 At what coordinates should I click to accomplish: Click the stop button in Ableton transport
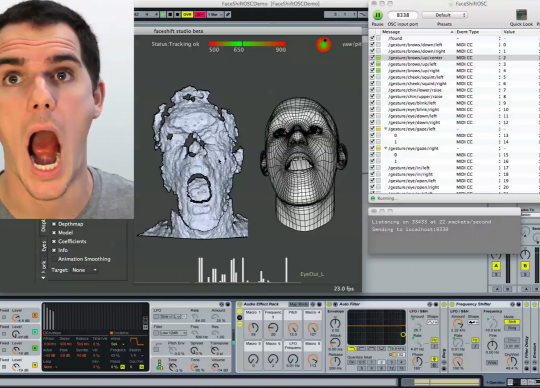pos(170,14)
